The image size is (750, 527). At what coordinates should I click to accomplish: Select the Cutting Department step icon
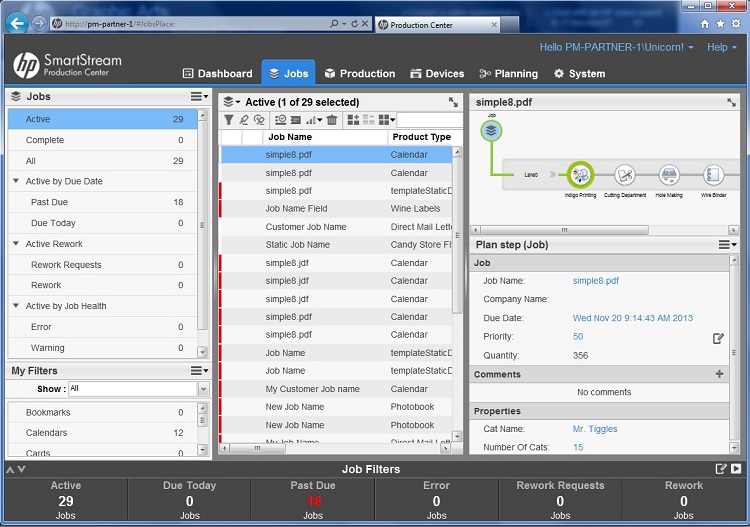tap(625, 175)
